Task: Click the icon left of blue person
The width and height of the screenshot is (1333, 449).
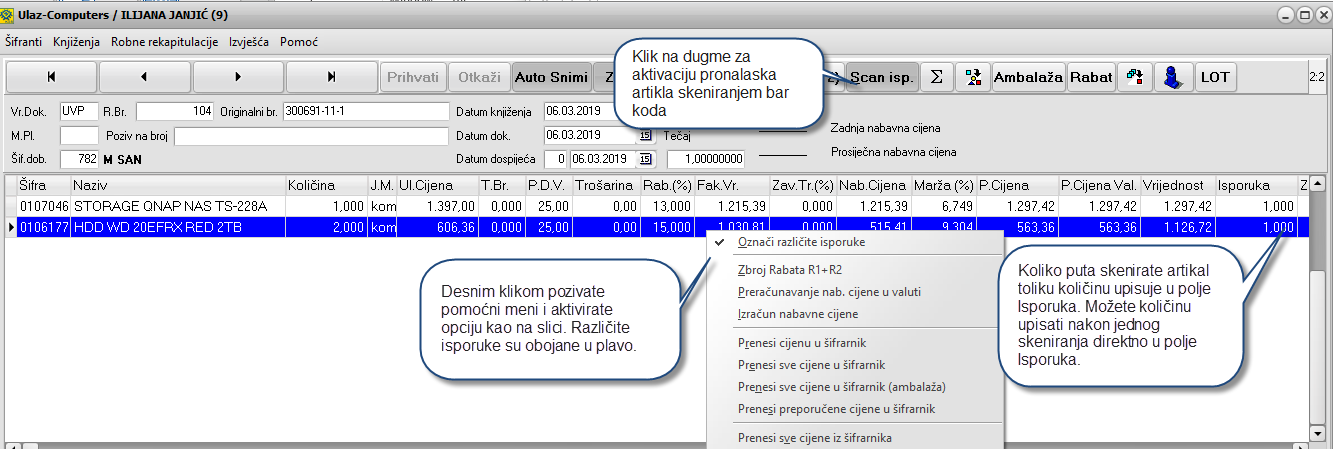Action: [x=1135, y=77]
